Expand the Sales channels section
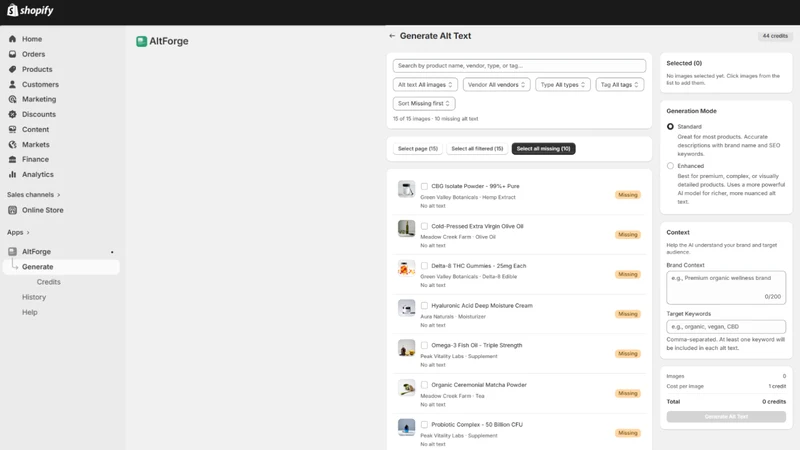 (34, 195)
